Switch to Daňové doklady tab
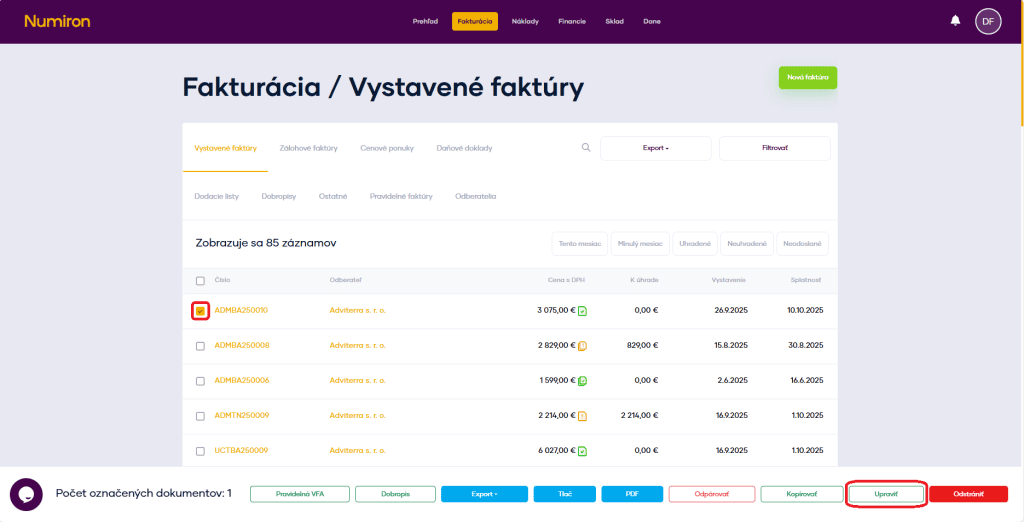The image size is (1024, 522). click(464, 148)
